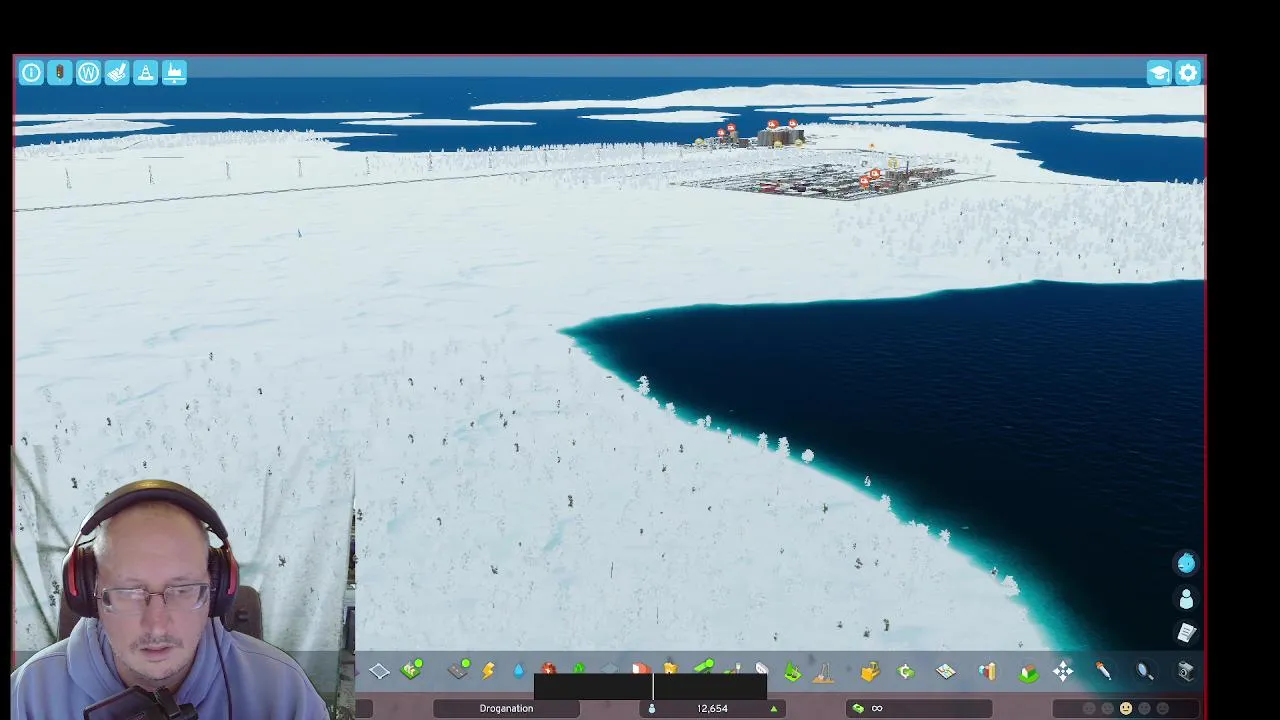Viewport: 1280px width, 720px height.
Task: Open the monuments yellow icon
Action: click(x=670, y=669)
